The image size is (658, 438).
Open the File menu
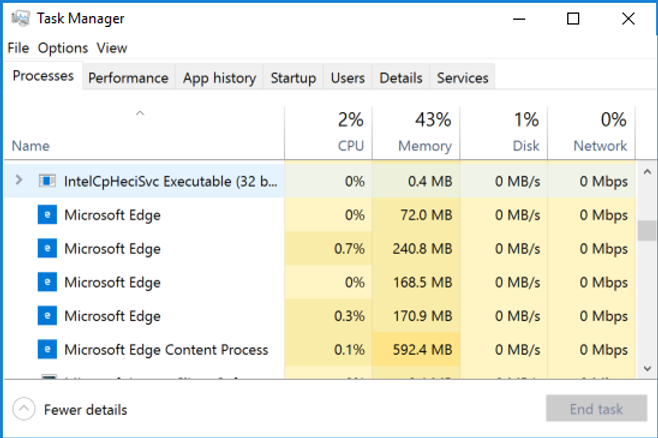(x=18, y=48)
